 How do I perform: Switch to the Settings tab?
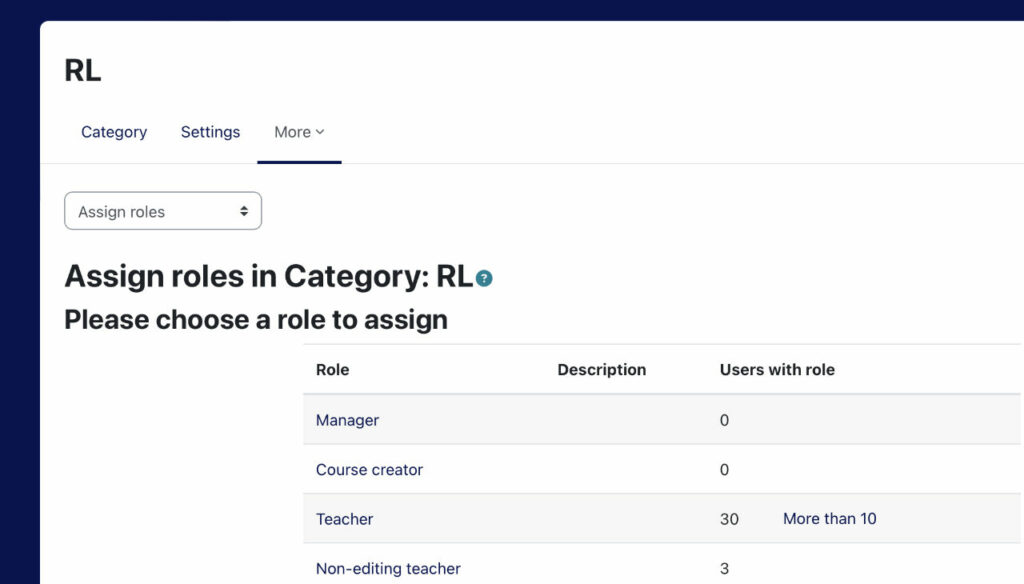(210, 131)
